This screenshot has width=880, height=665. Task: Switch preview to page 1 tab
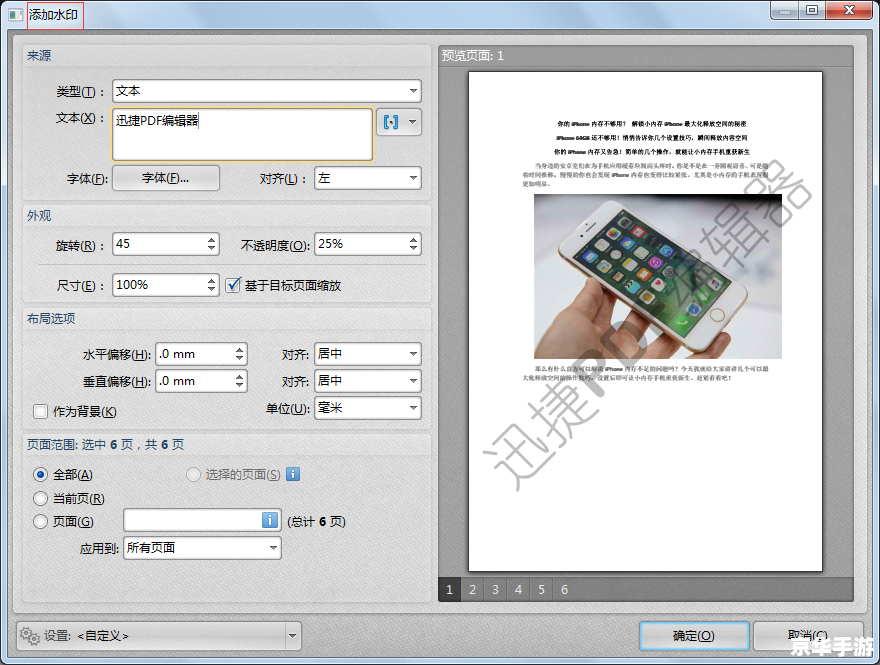449,590
